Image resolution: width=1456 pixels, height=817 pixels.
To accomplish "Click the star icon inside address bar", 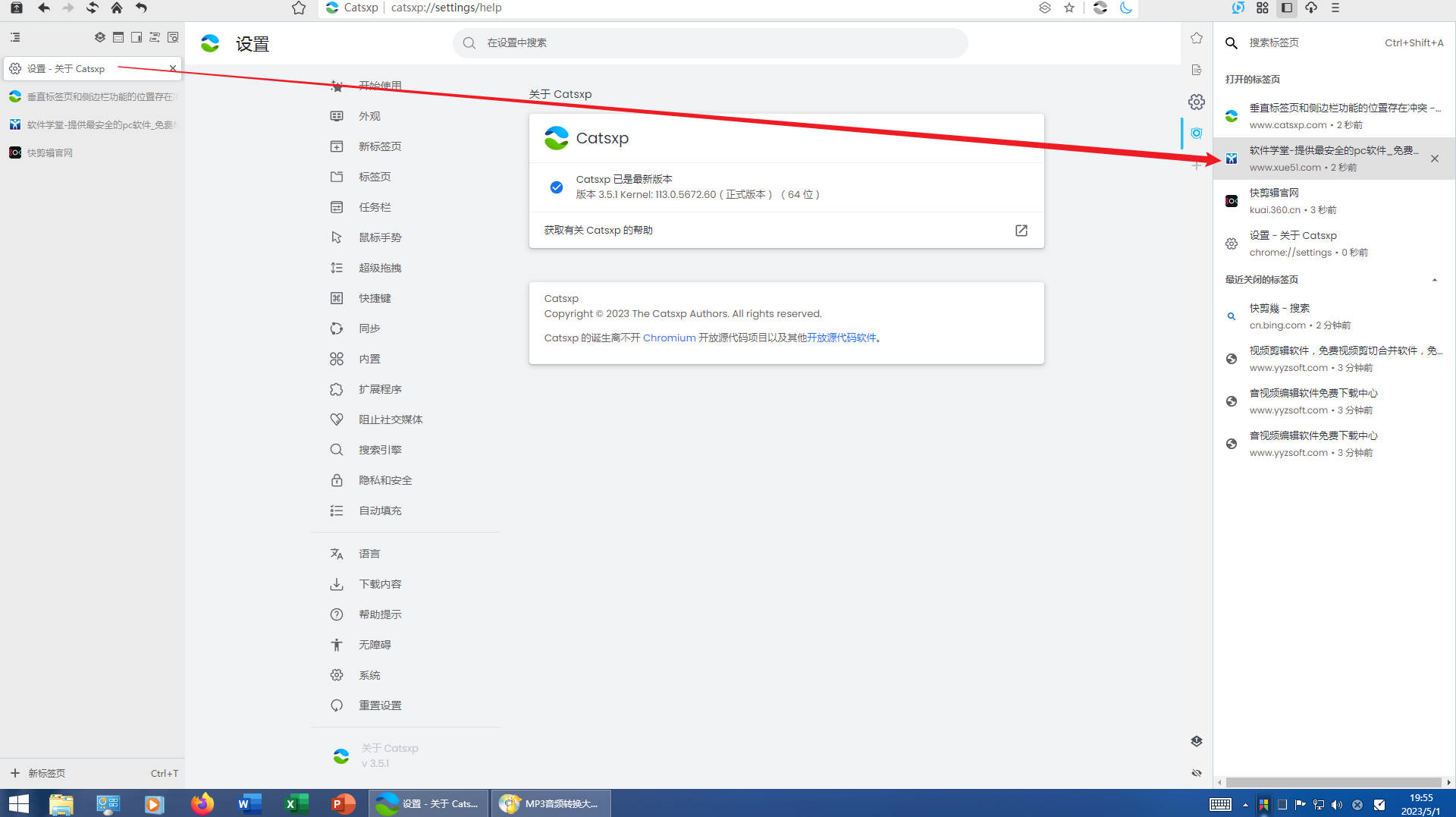I will click(x=1069, y=8).
